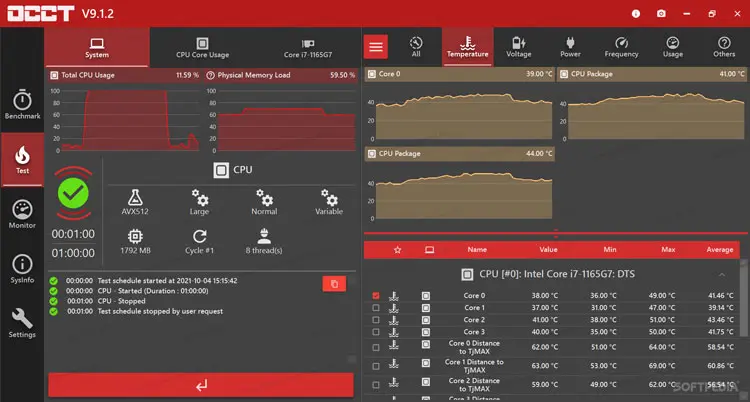Check the Core 1 graph checkbox

pyautogui.click(x=376, y=308)
